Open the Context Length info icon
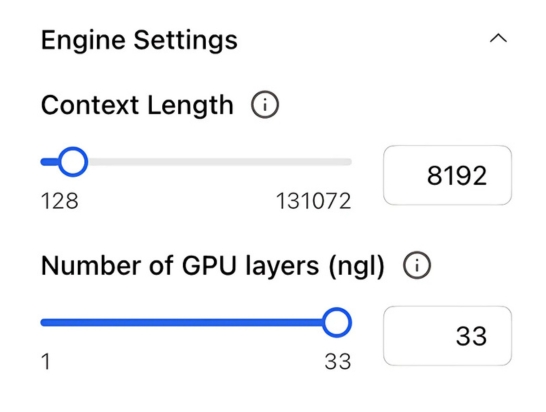This screenshot has width=546, height=412. [265, 105]
